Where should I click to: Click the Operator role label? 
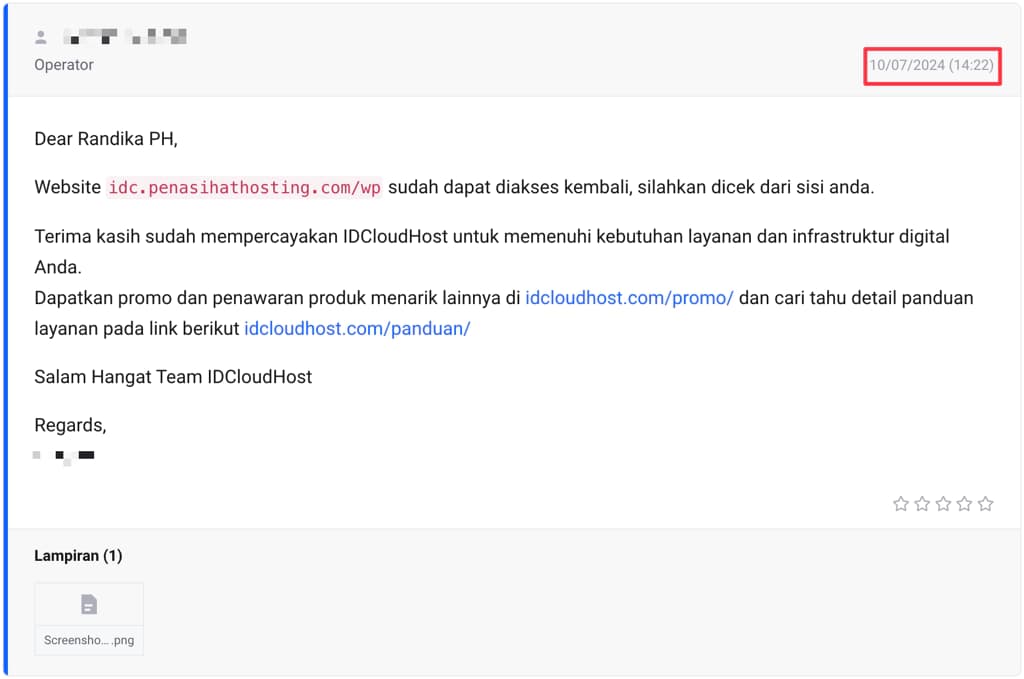[x=63, y=64]
